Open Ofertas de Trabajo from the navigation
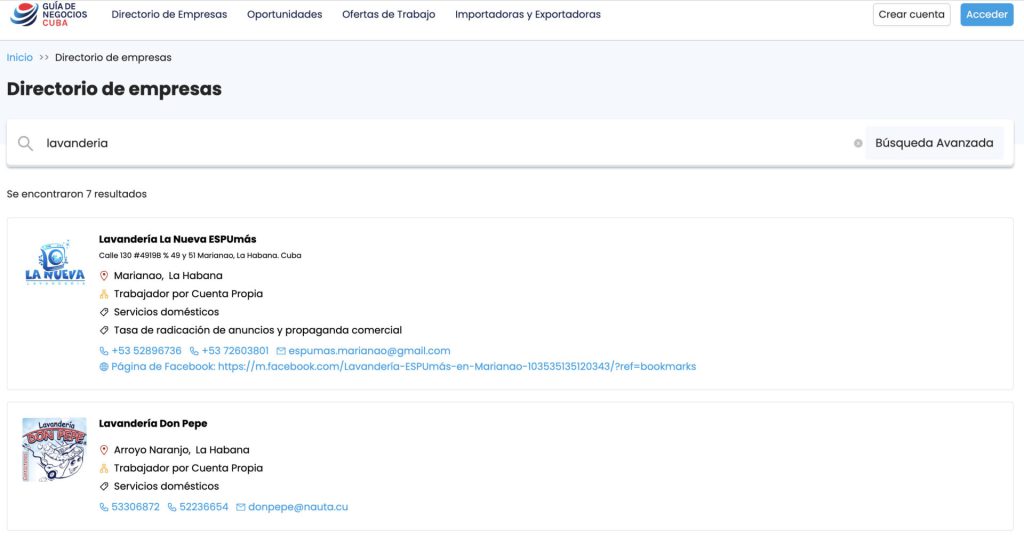The image size is (1024, 536). 388,15
